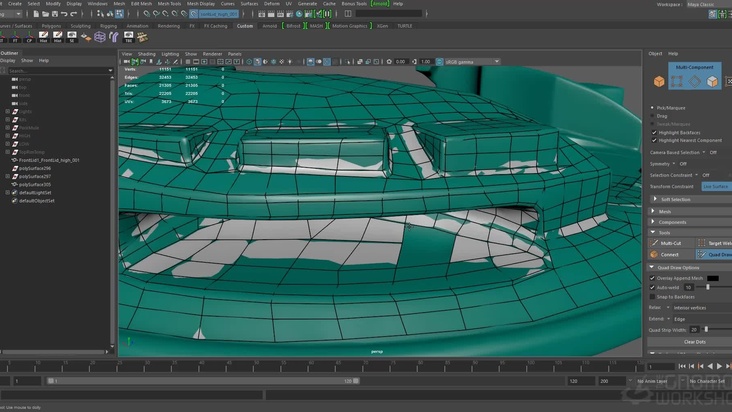Click the Save Scene floppy icon
732x412 pixels.
[x=55, y=14]
